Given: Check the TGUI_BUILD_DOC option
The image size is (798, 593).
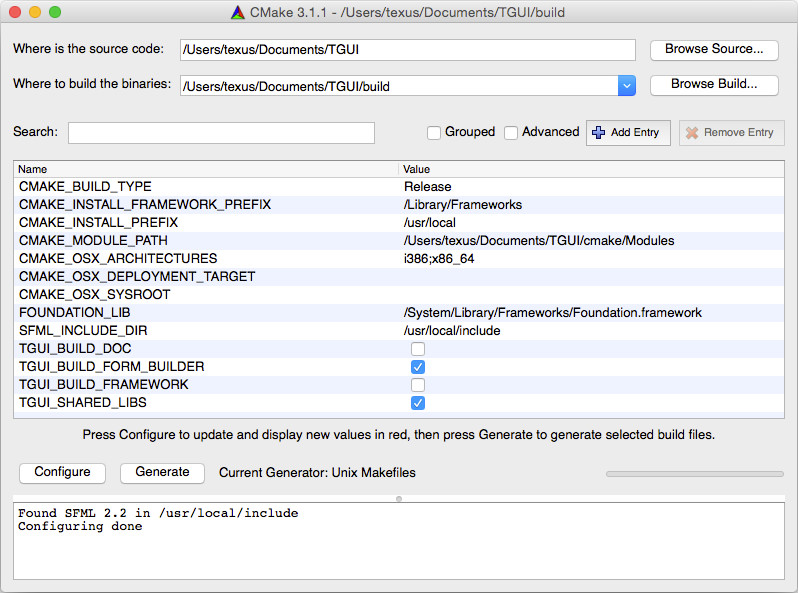Looking at the screenshot, I should (x=418, y=349).
